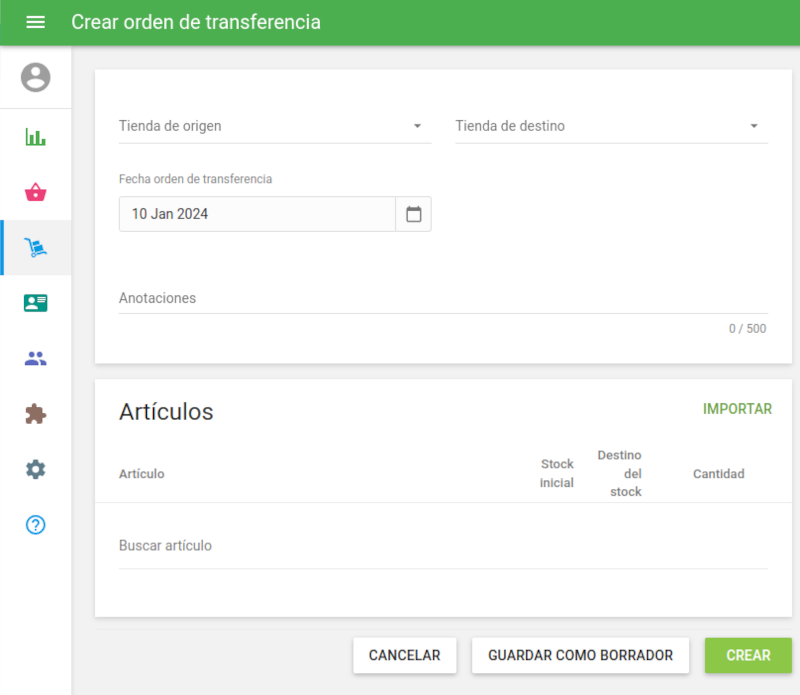Open settings via the gear icon
This screenshot has width=800, height=695.
coord(36,469)
